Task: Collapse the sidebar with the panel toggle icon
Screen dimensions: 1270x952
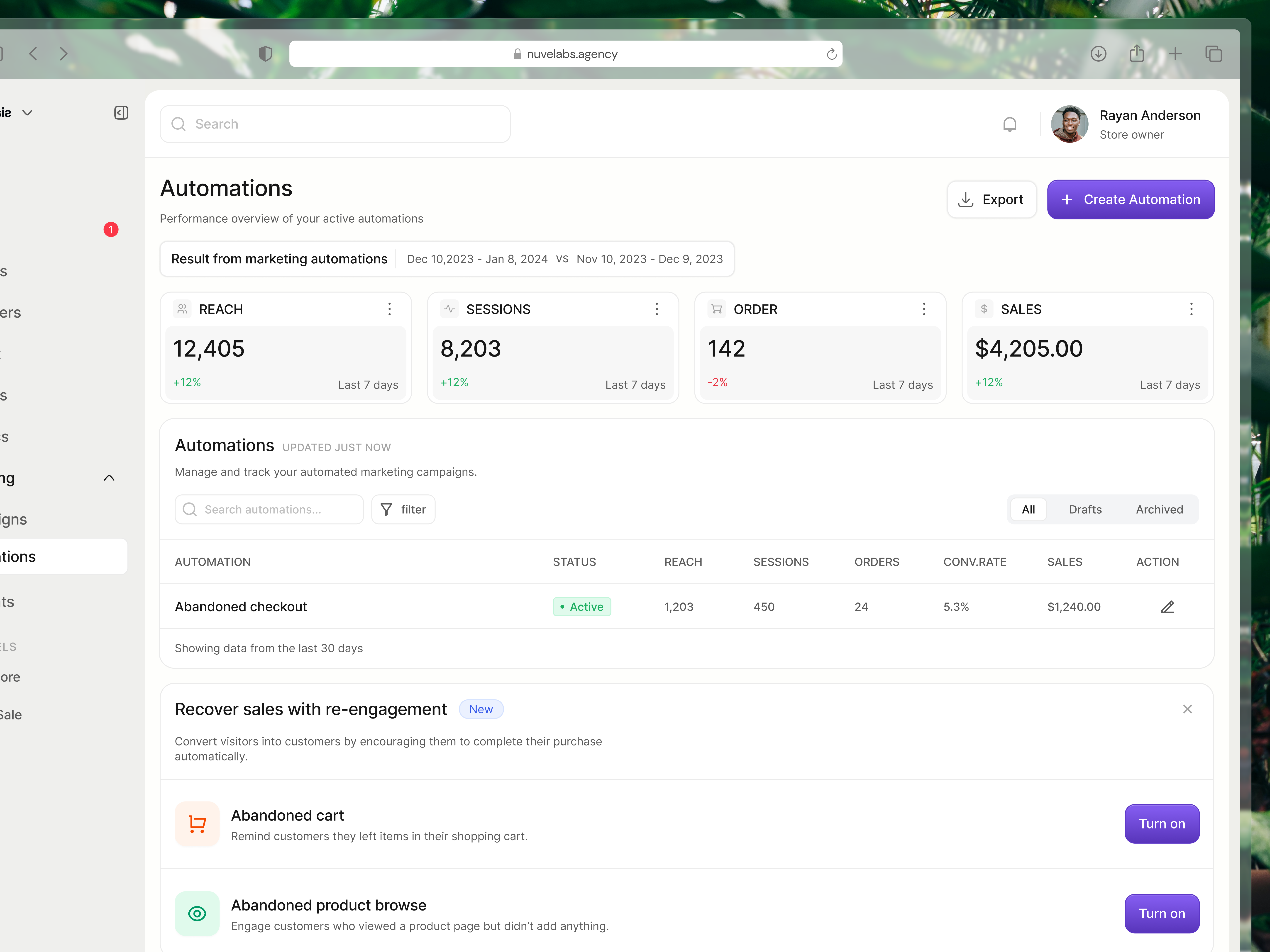Action: click(x=121, y=112)
